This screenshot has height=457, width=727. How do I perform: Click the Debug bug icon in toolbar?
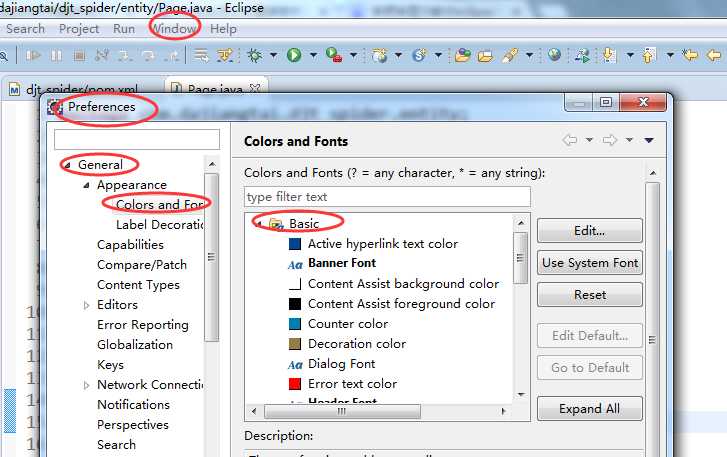tap(254, 56)
